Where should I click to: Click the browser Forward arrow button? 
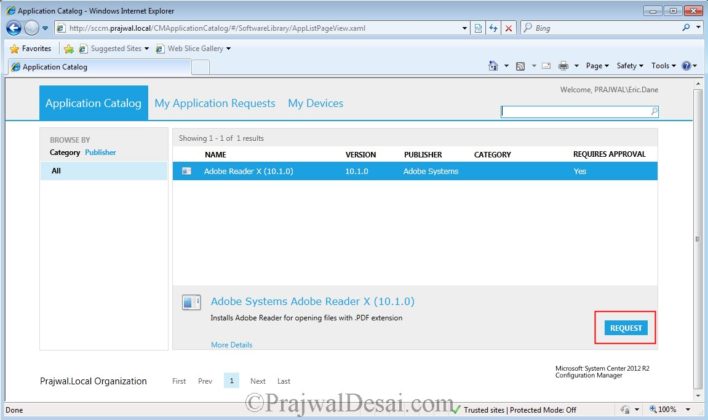tap(32, 28)
